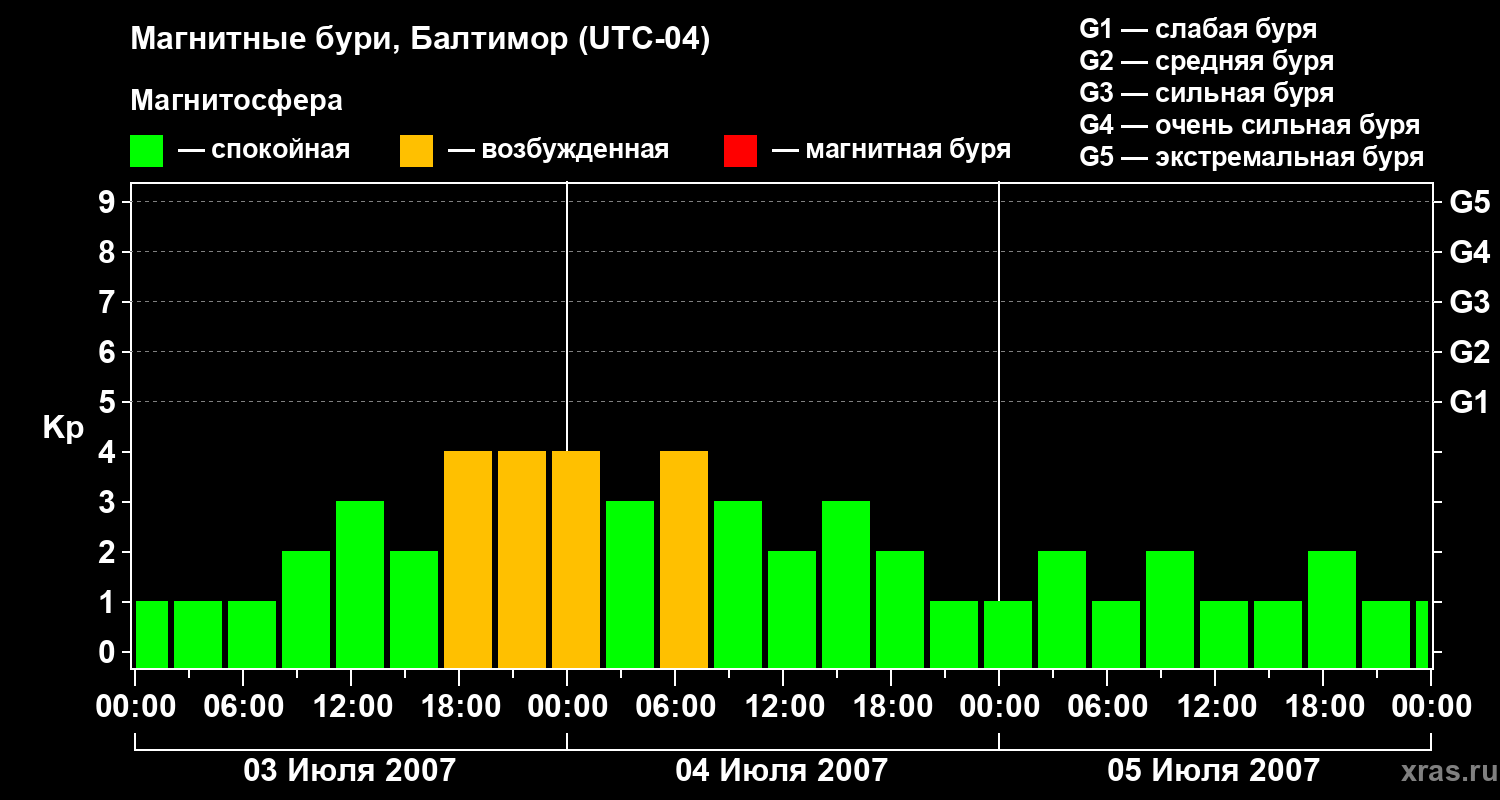Click '12:00' tick label above 04 Июля
Screen dimensions: 1500x800
(x=783, y=706)
